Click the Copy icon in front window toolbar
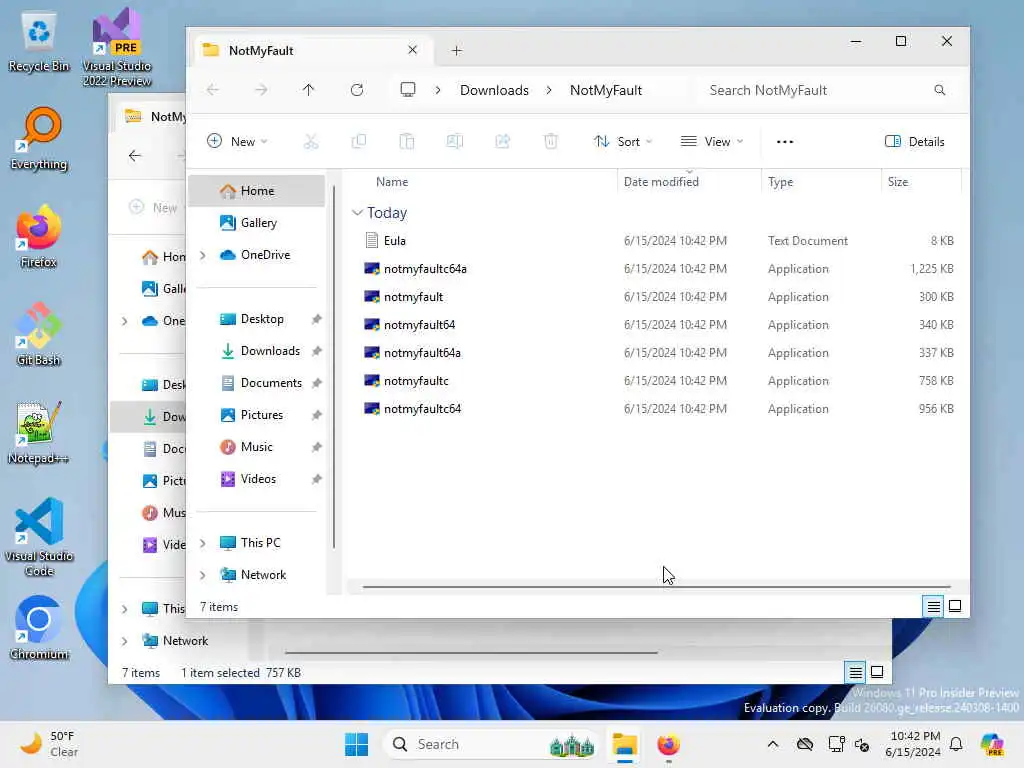Viewport: 1024px width, 768px height. coord(359,141)
